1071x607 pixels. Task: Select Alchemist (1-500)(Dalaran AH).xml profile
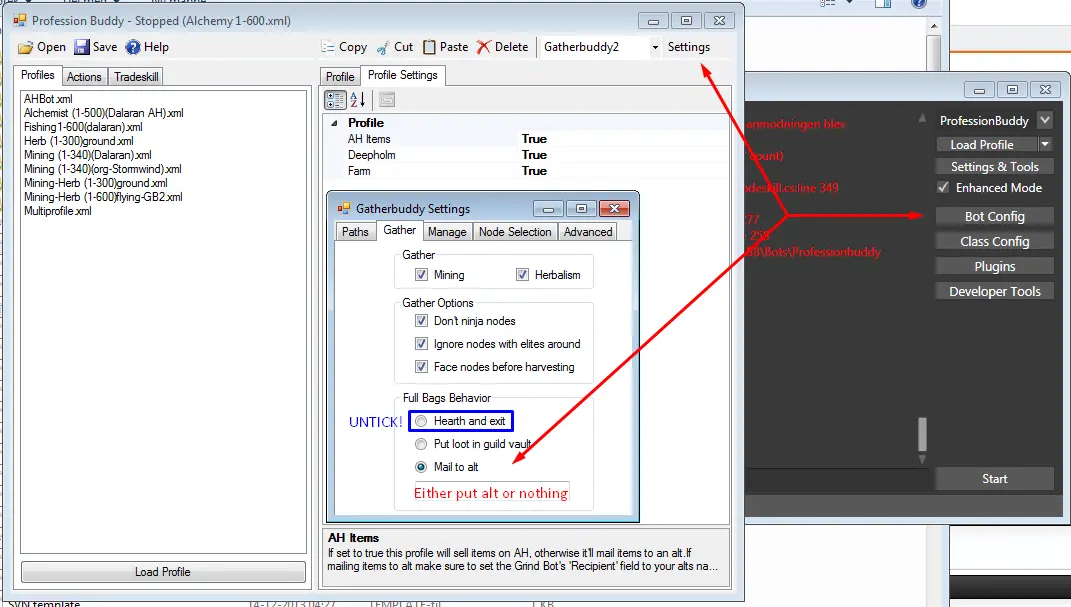tap(104, 113)
